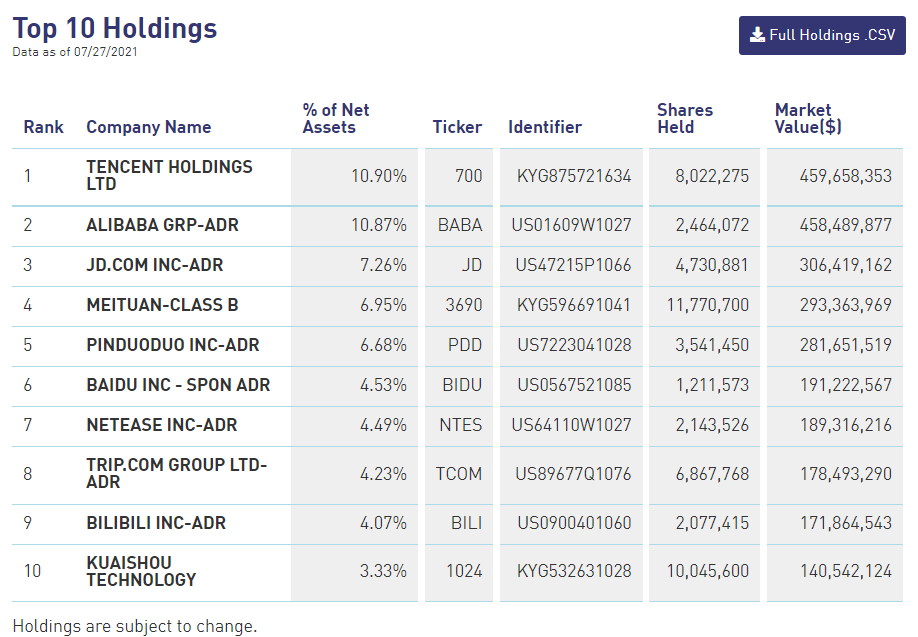Click identifier US64110W1027
This screenshot has height=637, width=918.
(x=571, y=424)
